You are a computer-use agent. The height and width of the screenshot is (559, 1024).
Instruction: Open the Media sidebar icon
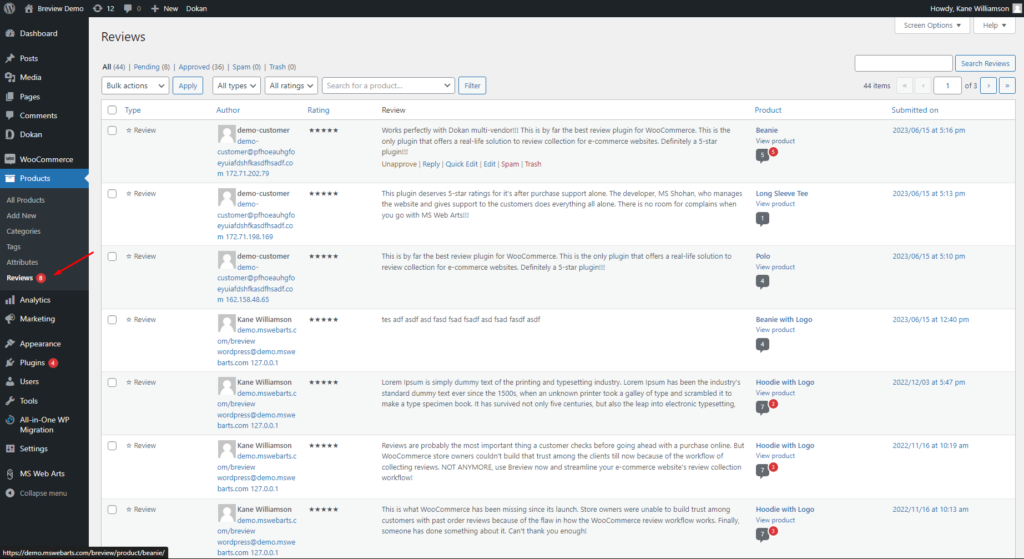(10, 77)
